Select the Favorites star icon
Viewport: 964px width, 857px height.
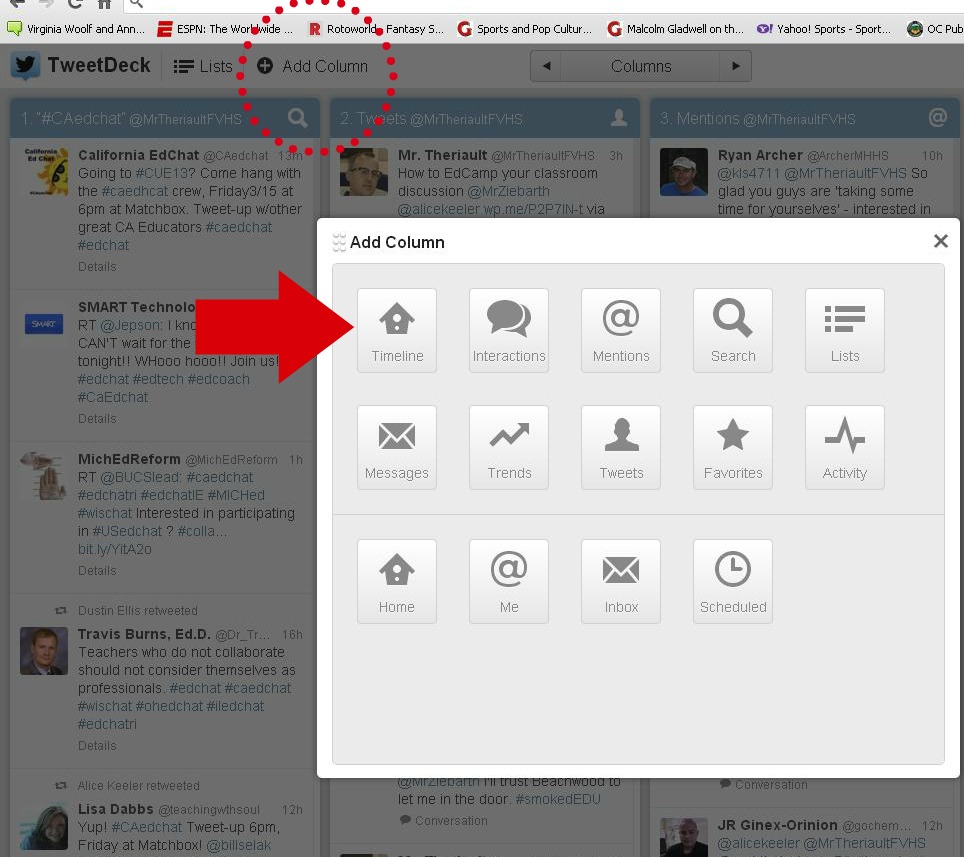point(733,448)
